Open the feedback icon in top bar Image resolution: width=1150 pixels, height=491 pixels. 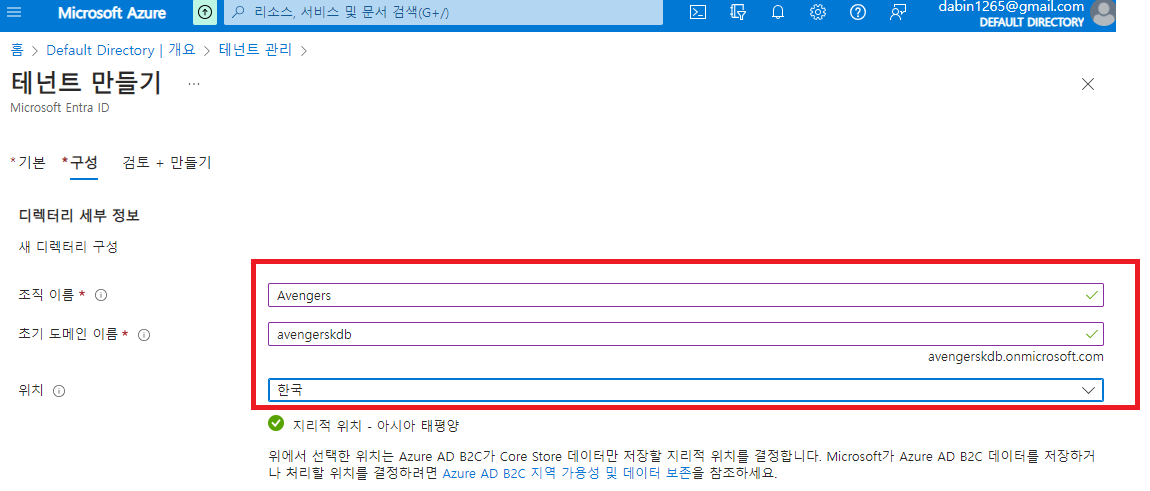(897, 12)
